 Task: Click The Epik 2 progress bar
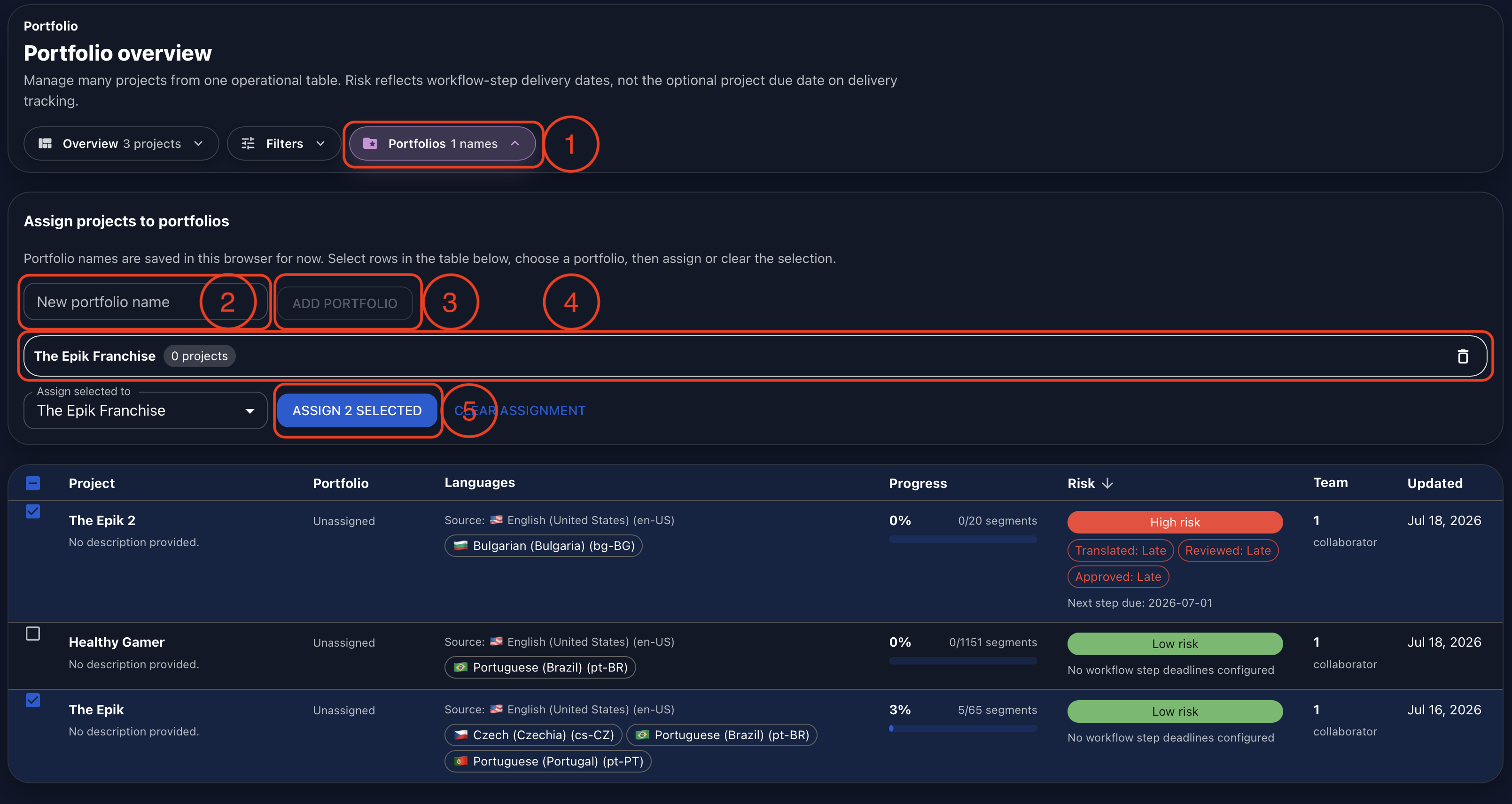pyautogui.click(x=963, y=539)
